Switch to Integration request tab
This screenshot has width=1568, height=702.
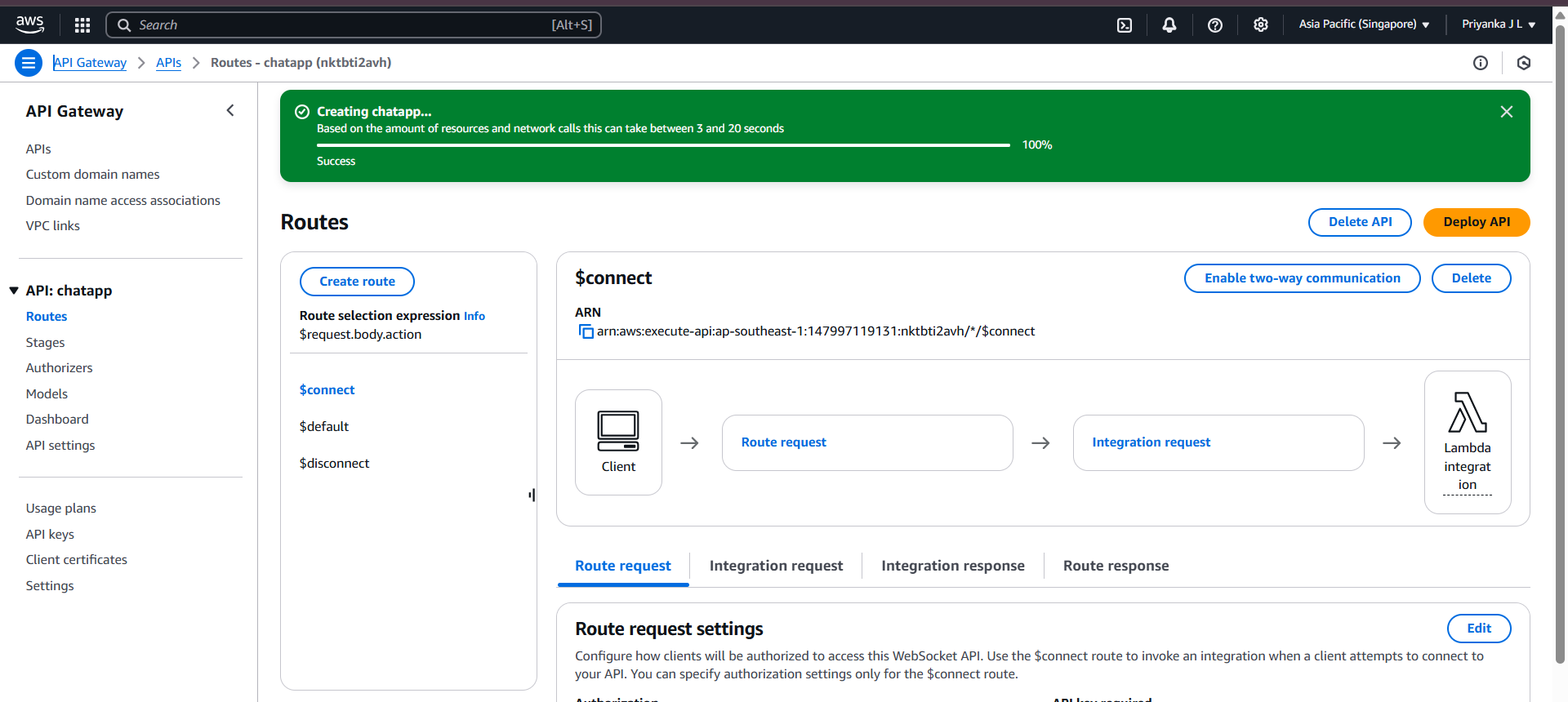(x=776, y=566)
